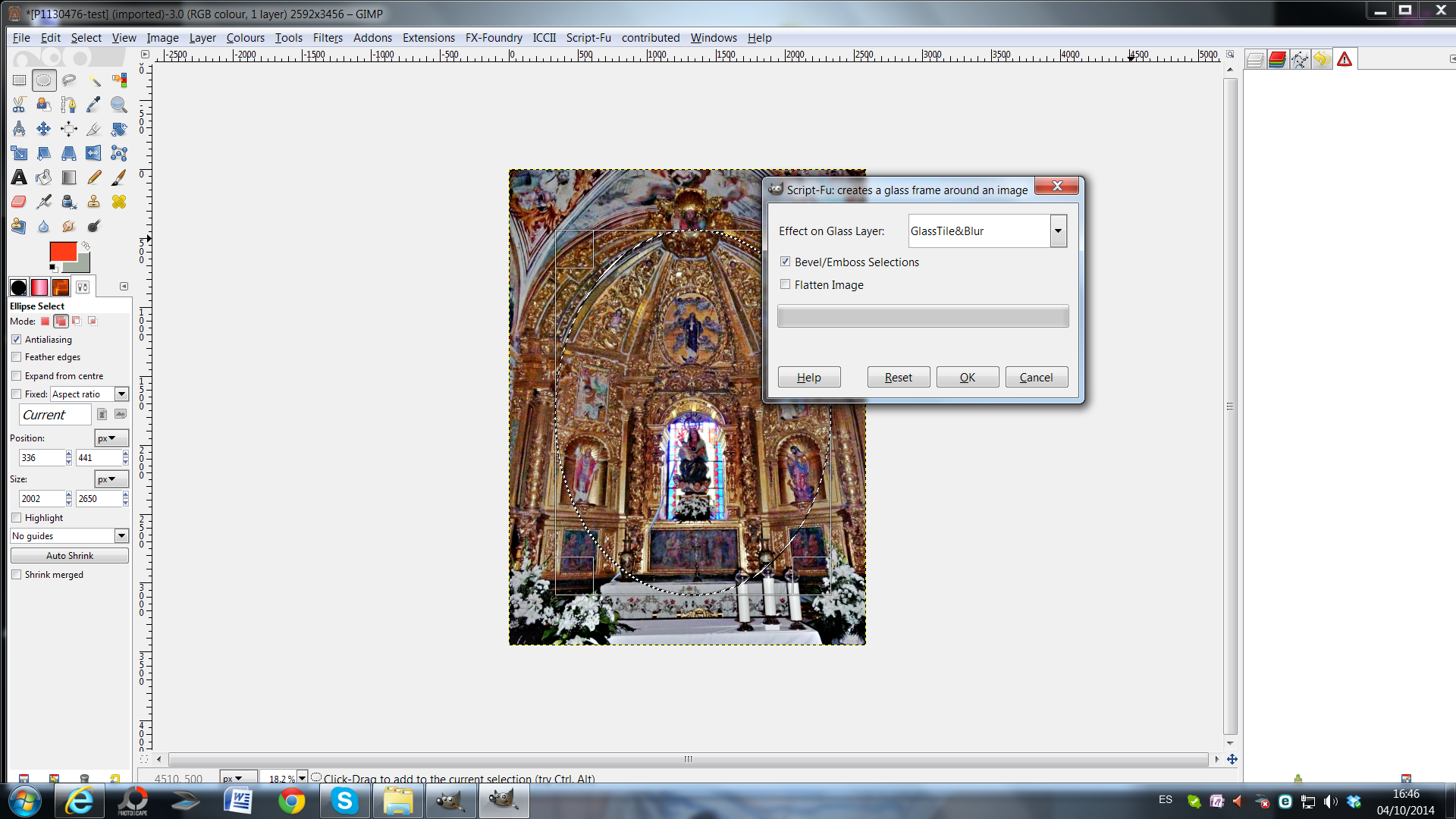Select the Select by Colour tool
The image size is (1456, 819).
(119, 80)
